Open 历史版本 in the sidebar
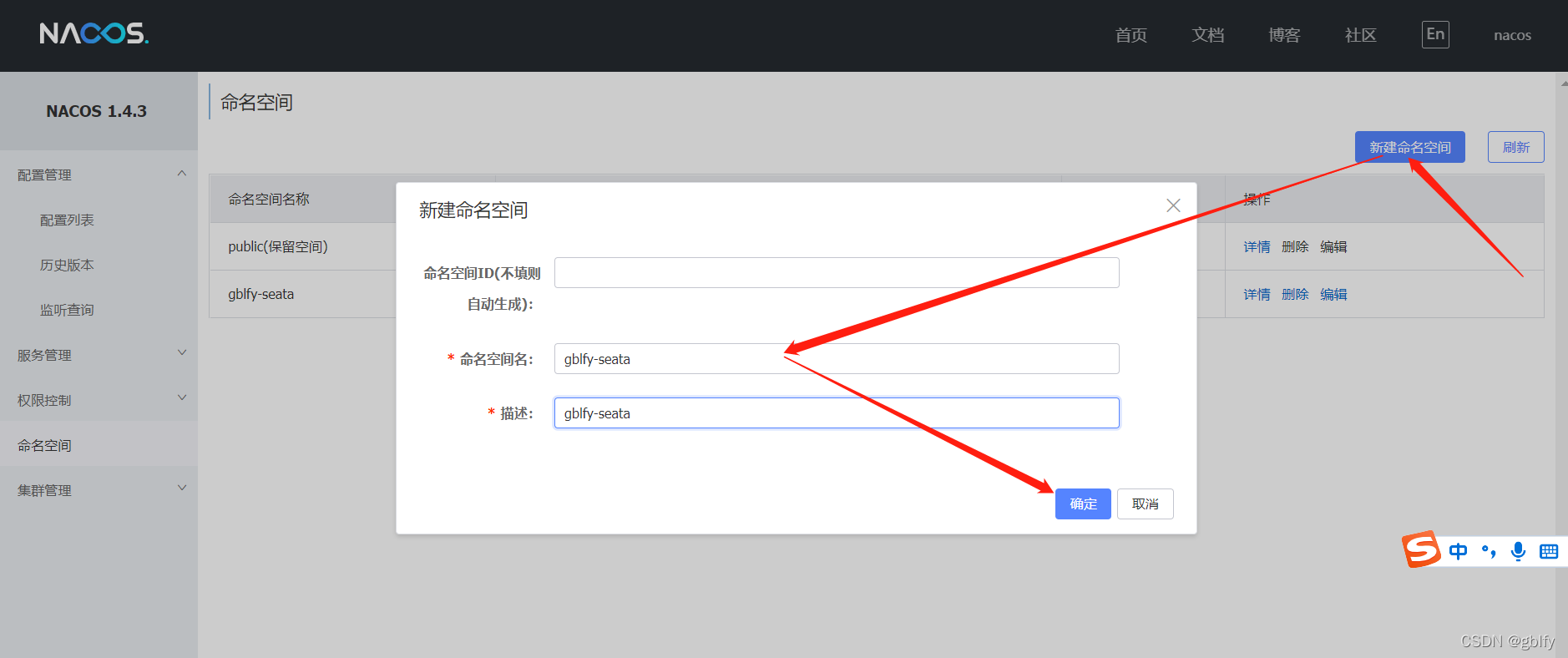The image size is (1568, 658). pos(67,265)
